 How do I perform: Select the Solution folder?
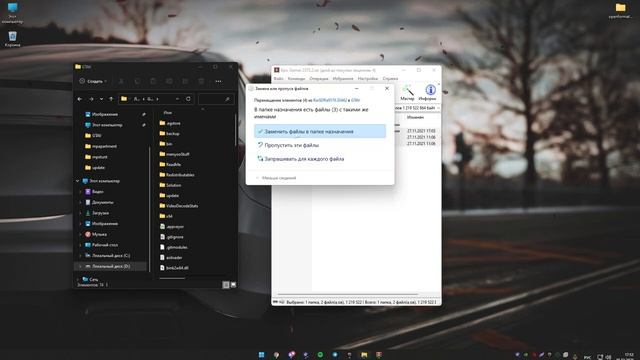[x=173, y=185]
